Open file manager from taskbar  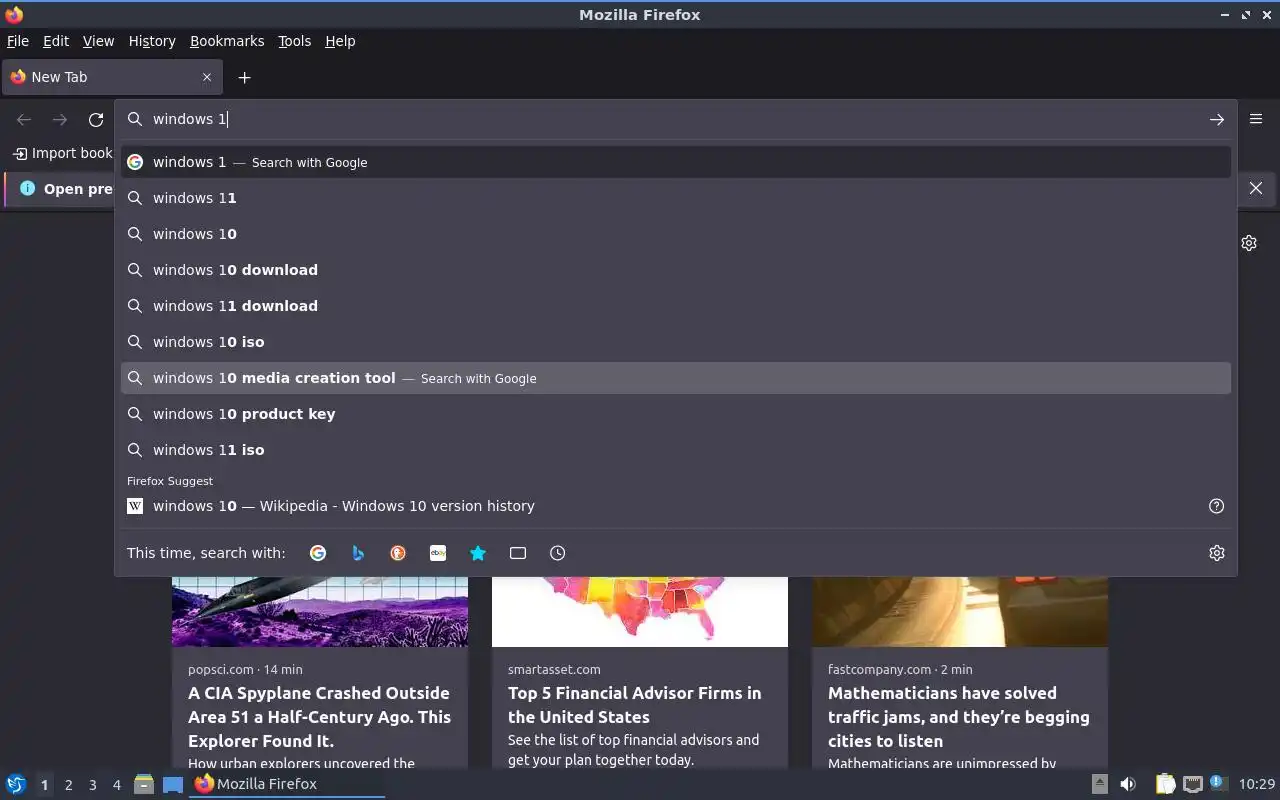pos(144,784)
